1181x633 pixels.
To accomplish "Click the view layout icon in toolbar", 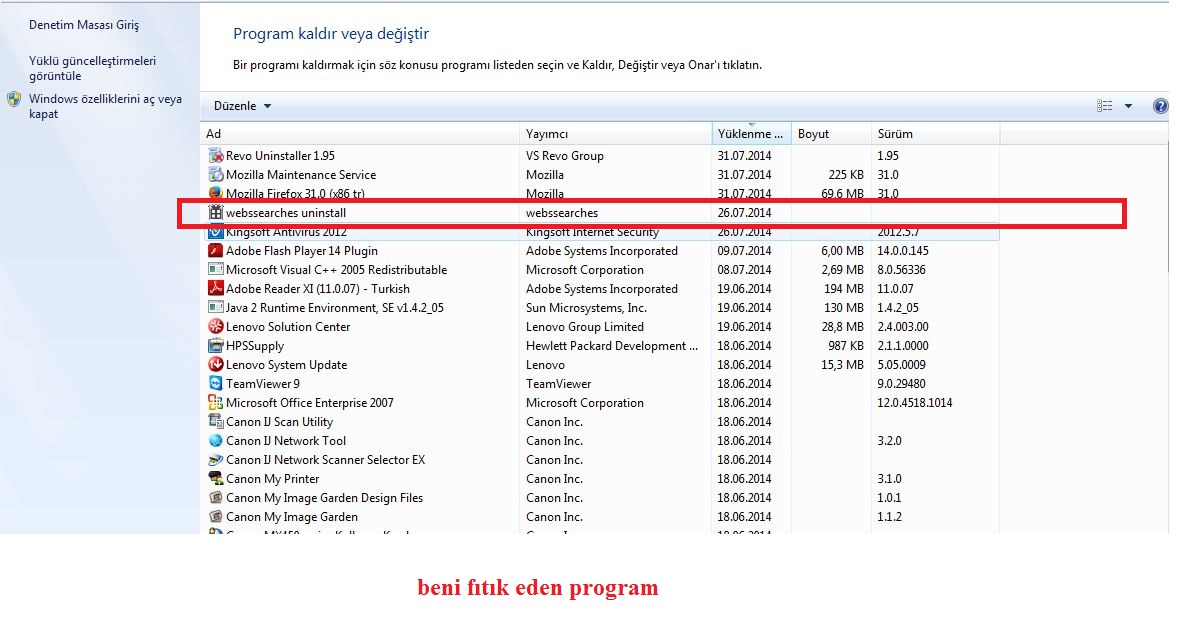I will coord(1104,106).
